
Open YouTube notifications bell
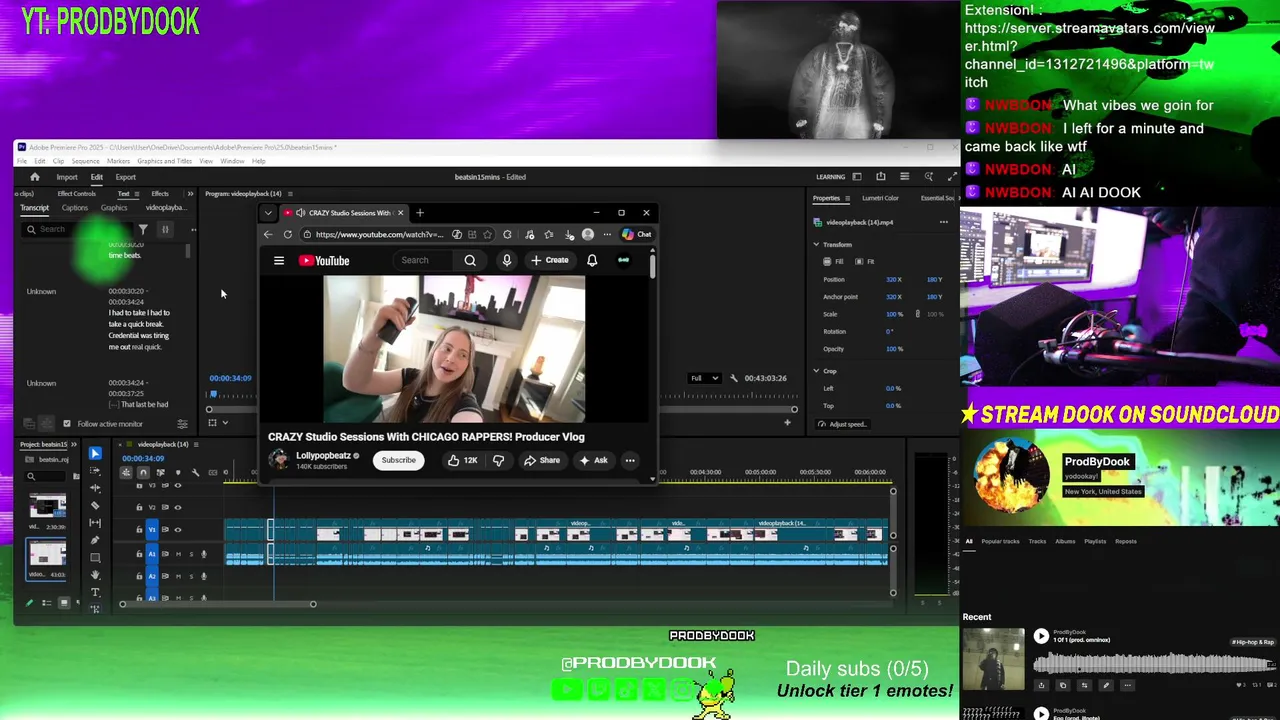coord(592,260)
